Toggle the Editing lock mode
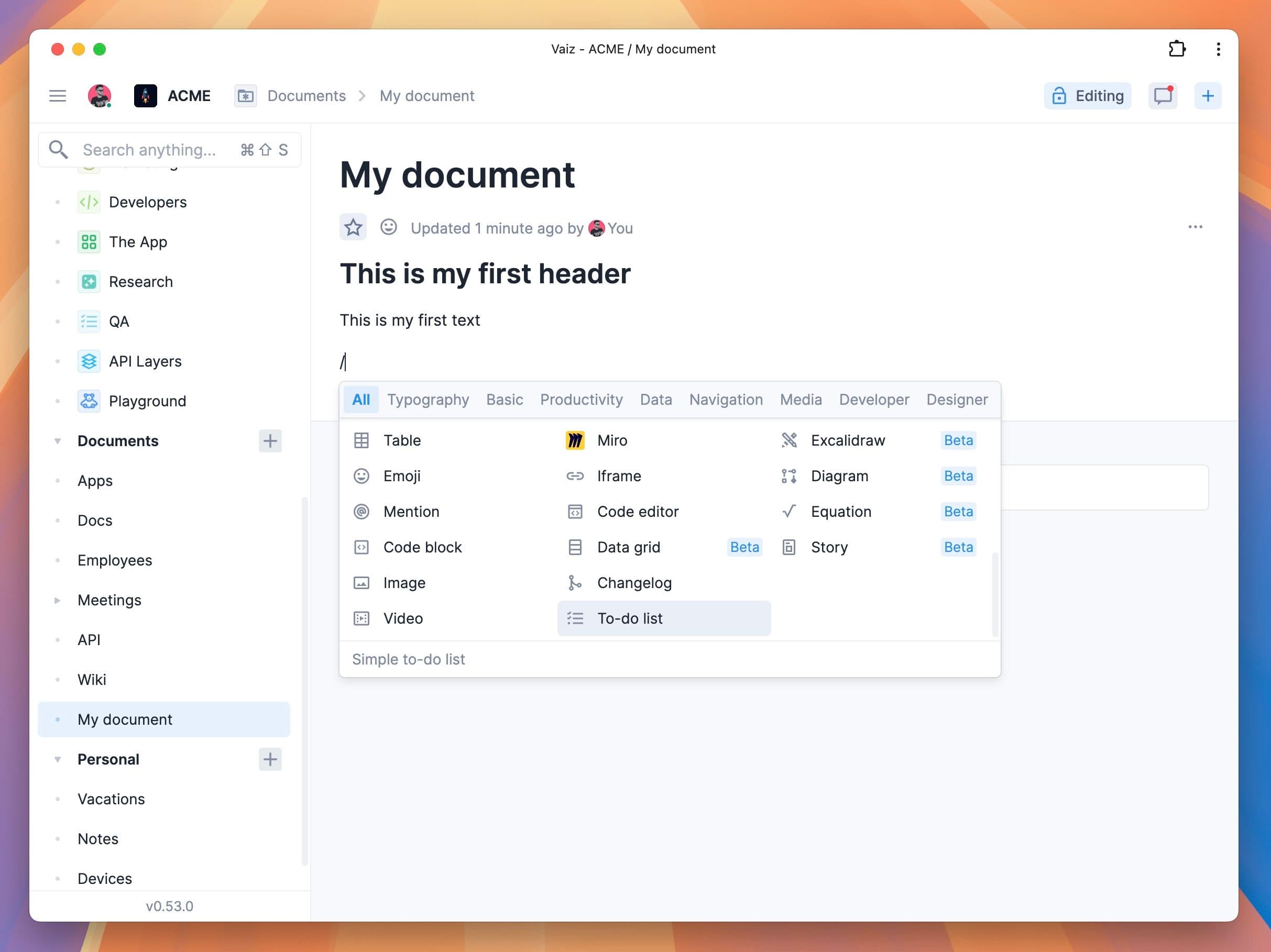Image resolution: width=1271 pixels, height=952 pixels. click(1087, 95)
